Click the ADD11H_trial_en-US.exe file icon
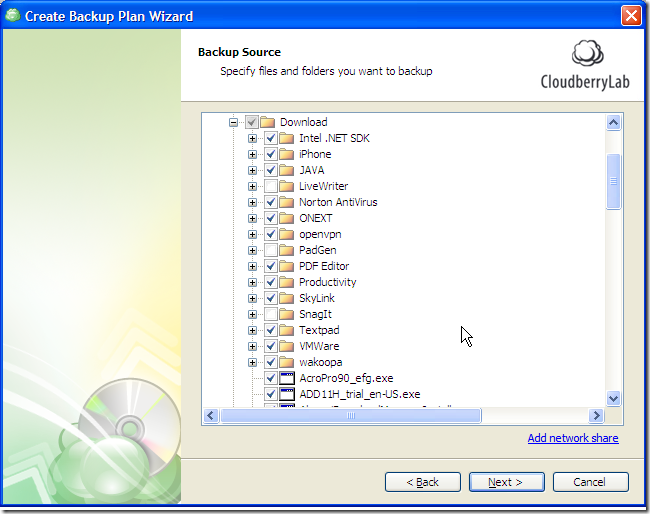 coord(286,394)
